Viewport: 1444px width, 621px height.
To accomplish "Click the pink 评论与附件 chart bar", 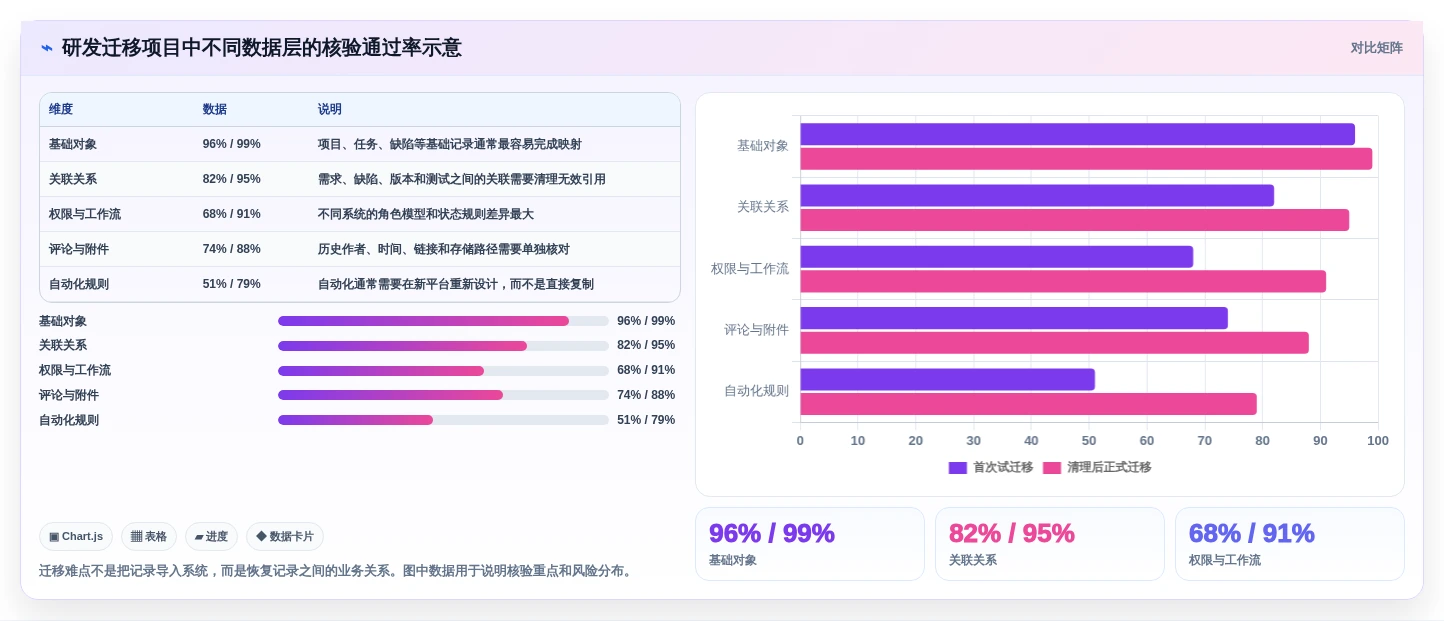I will click(x=1054, y=343).
